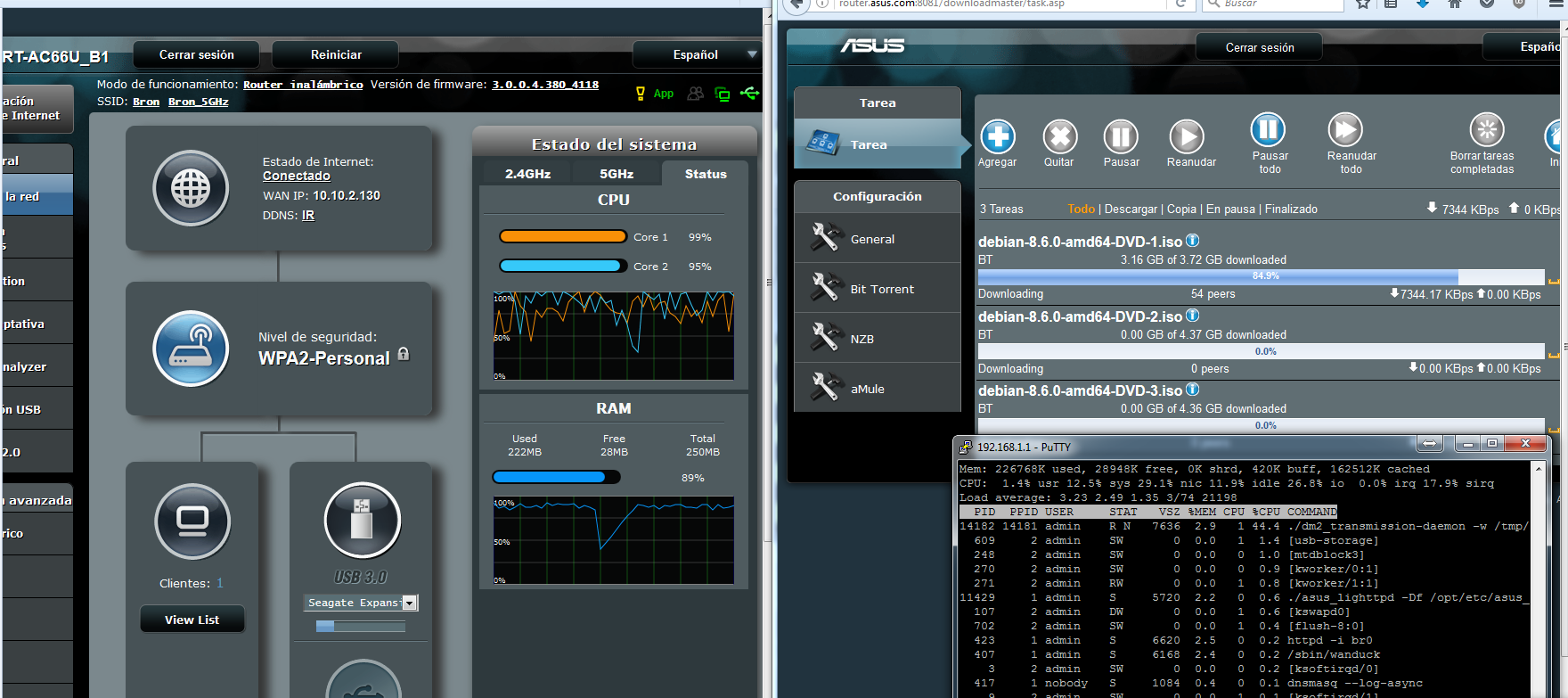Image resolution: width=1568 pixels, height=698 pixels.
Task: Click the Conectado internet status link
Action: click(x=297, y=176)
